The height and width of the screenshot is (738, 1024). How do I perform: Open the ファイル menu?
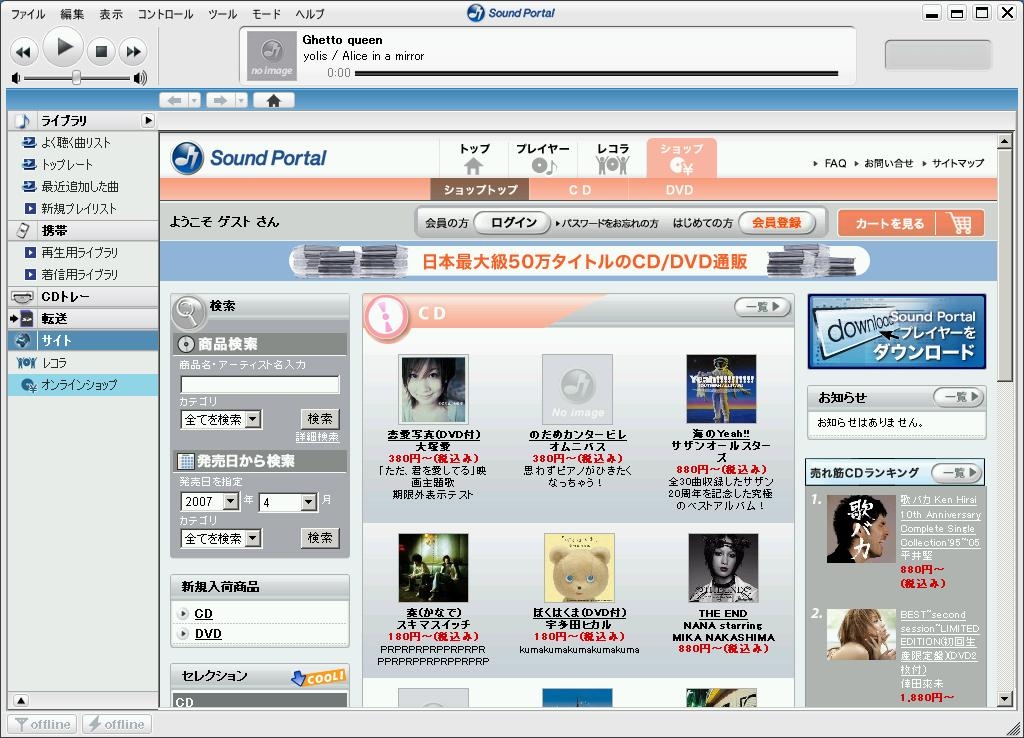tap(28, 14)
